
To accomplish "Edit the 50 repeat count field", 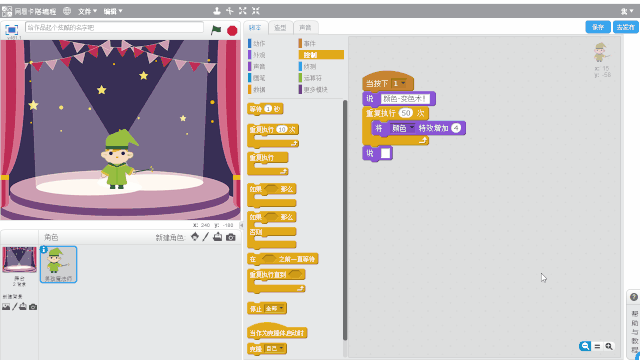I will [406, 113].
